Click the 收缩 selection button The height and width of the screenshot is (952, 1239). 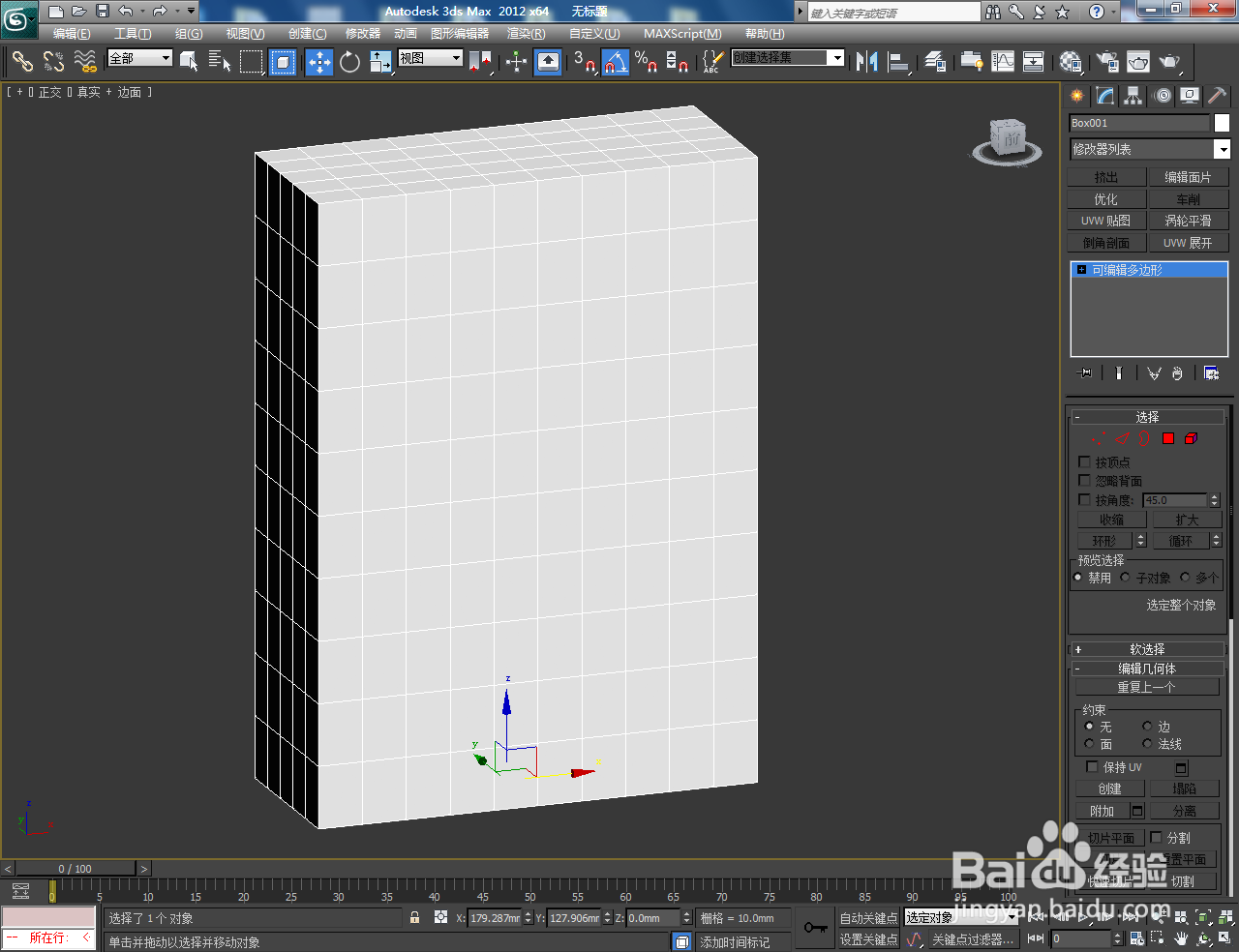pos(1112,520)
